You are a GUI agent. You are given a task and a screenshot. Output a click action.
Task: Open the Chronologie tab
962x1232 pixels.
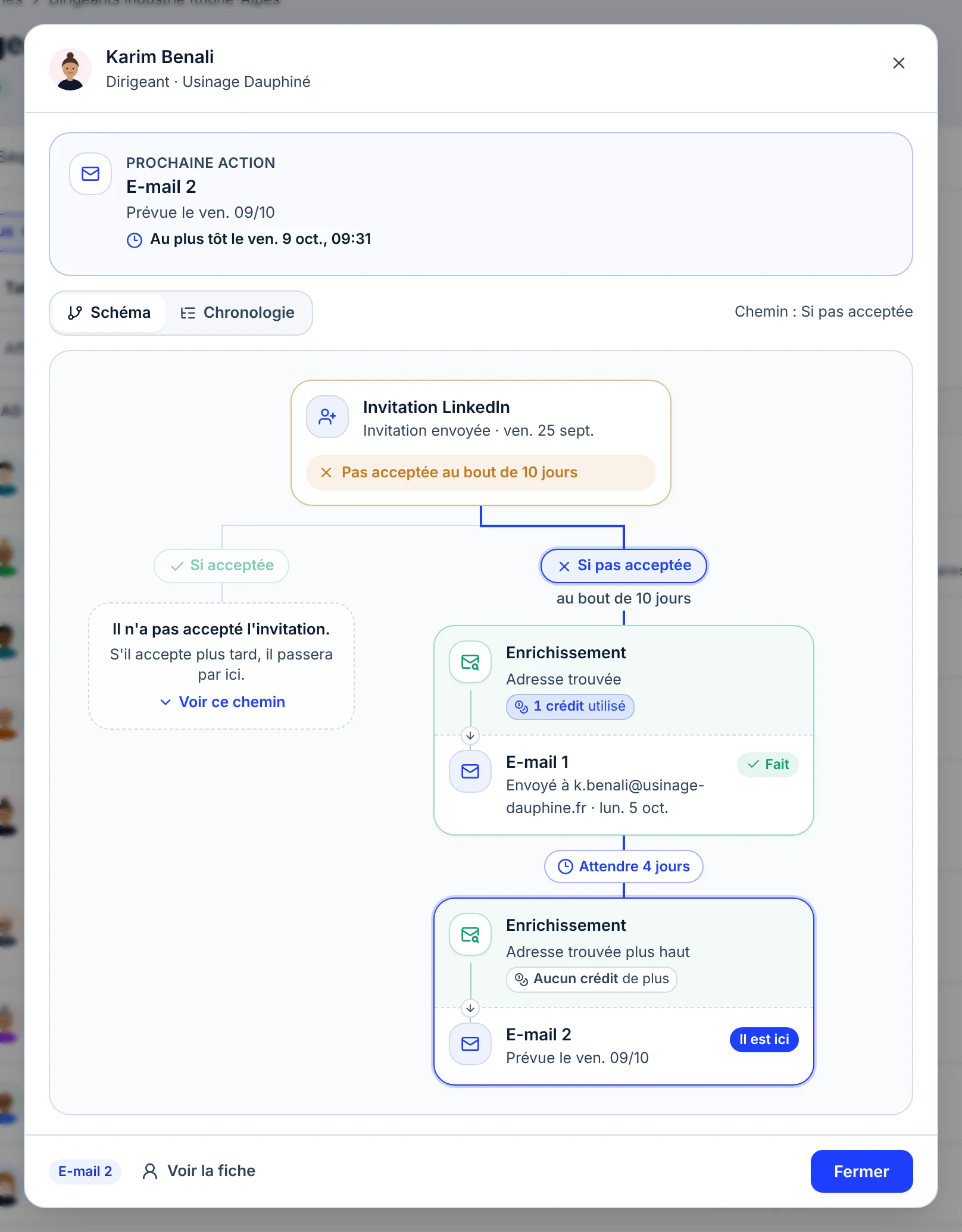[x=238, y=313]
